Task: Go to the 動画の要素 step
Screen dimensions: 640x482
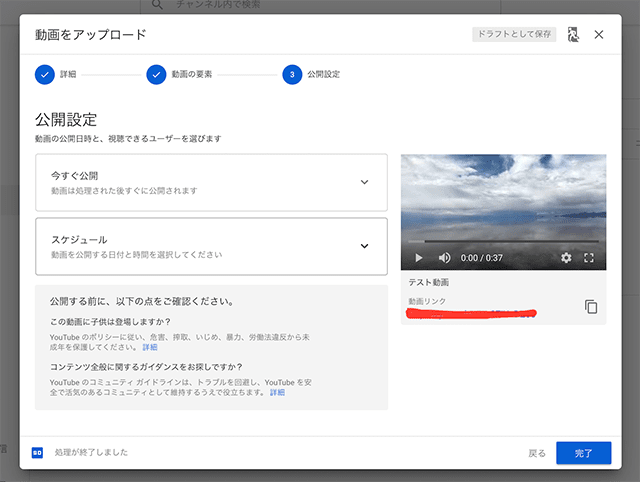Action: pos(180,74)
